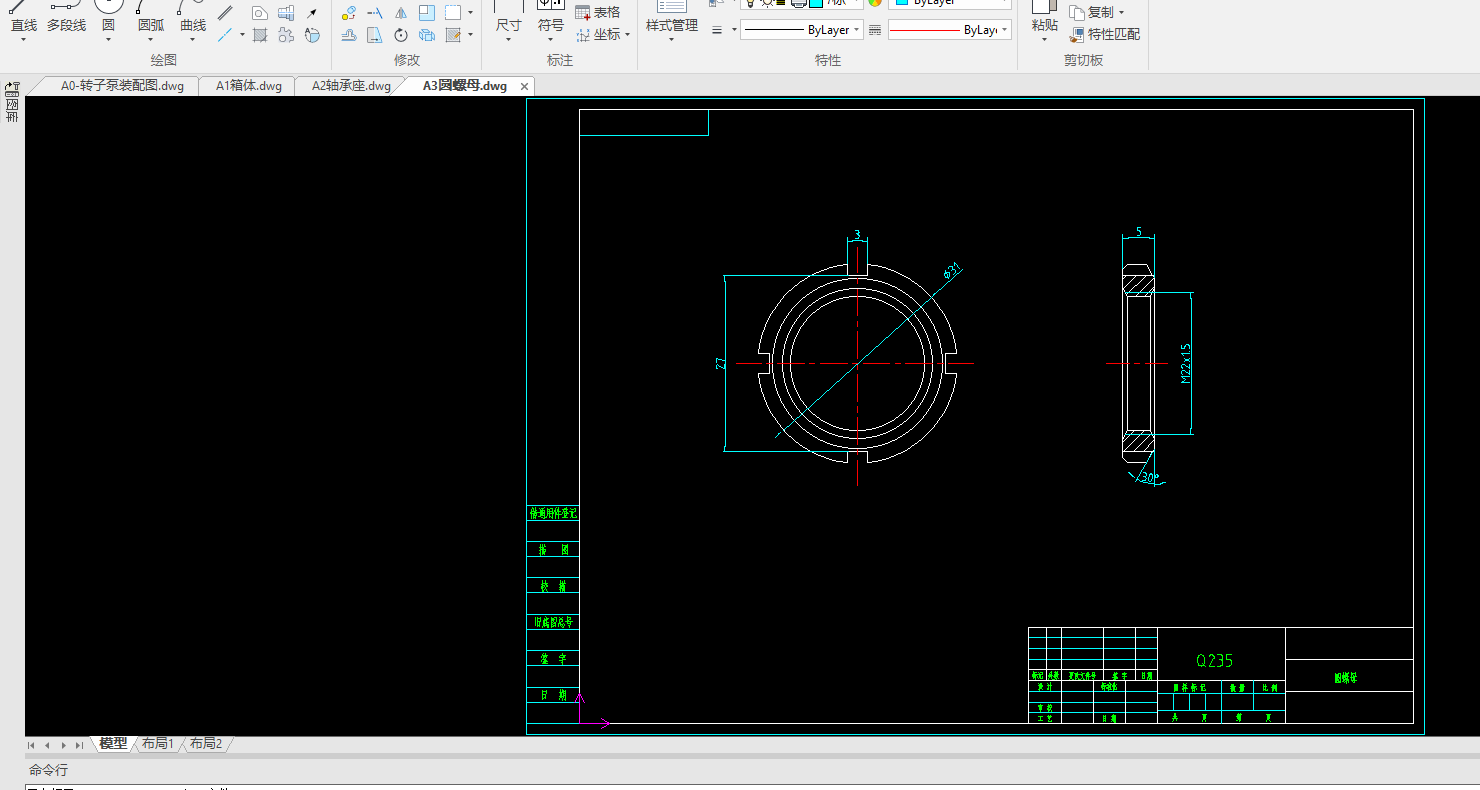The height and width of the screenshot is (790, 1480).
Task: Open the 布局1 layout tab
Action: point(158,744)
